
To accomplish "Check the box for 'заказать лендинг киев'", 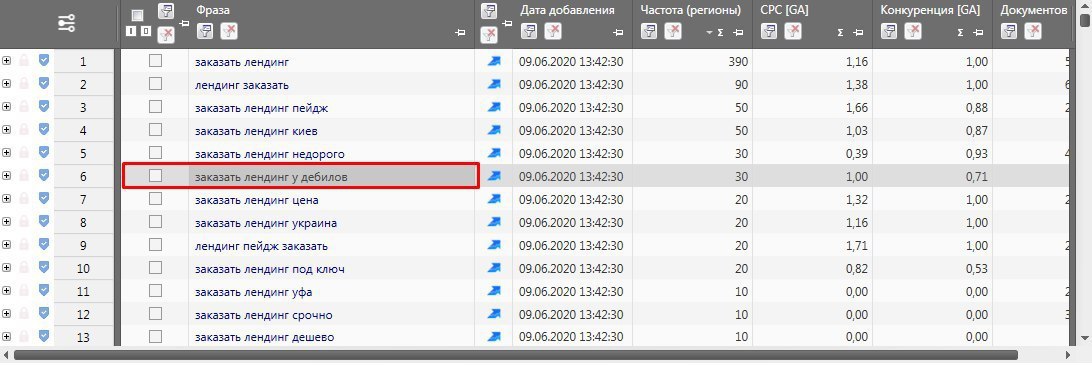I will point(155,129).
